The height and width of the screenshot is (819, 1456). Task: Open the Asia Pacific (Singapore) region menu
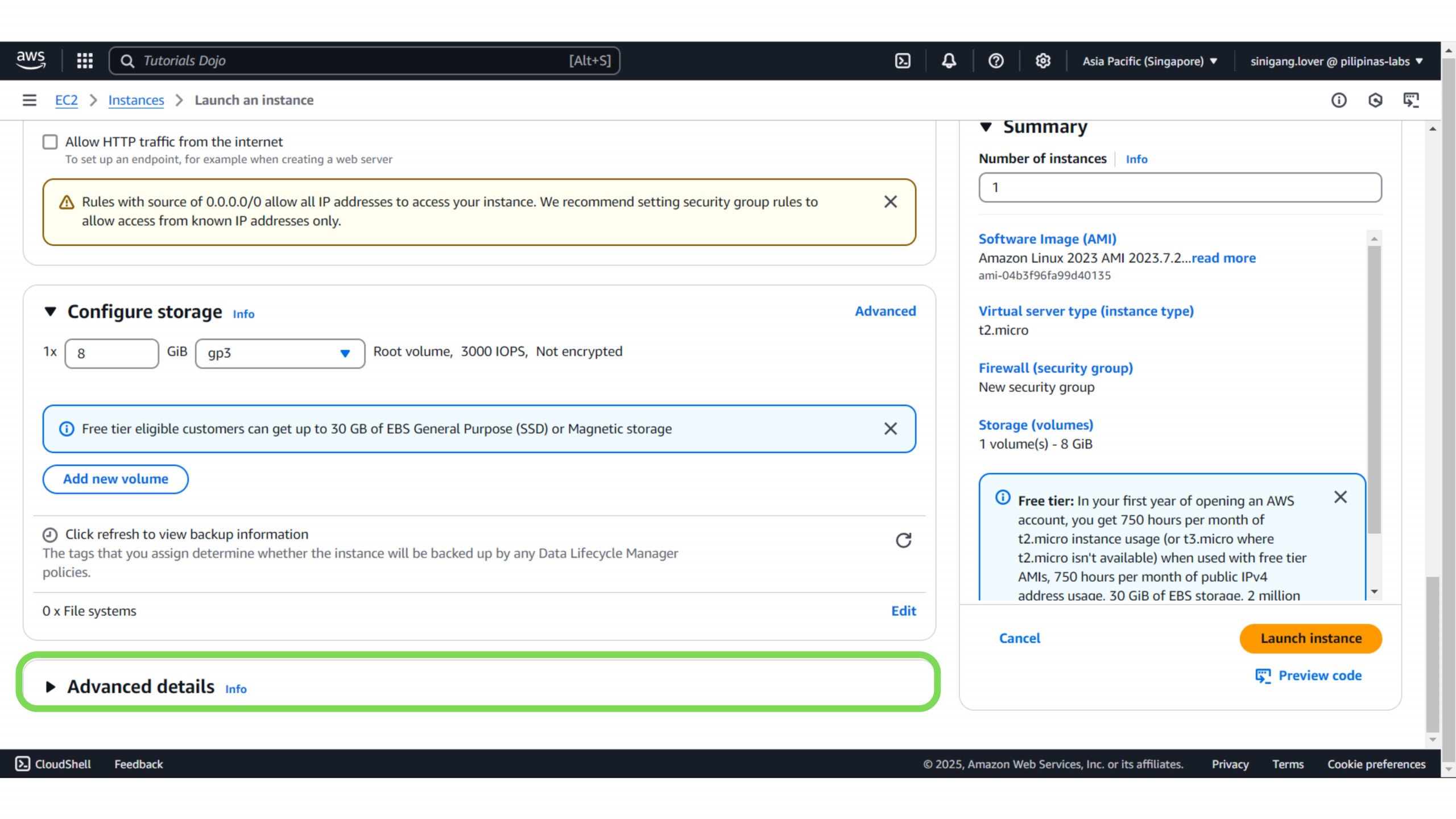pos(1149,61)
